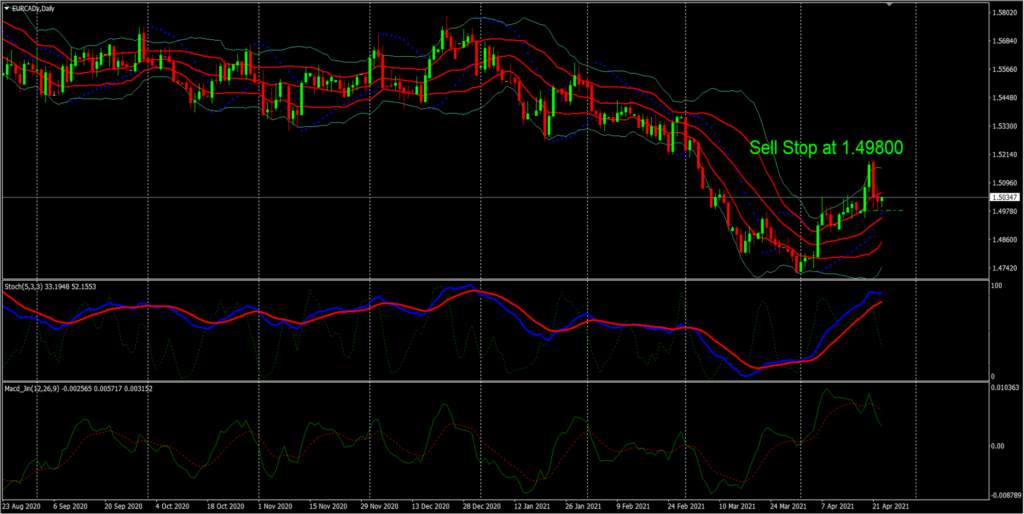This screenshot has height=514, width=1024.
Task: Click the 1.50960 price scale value
Action: click(1006, 184)
